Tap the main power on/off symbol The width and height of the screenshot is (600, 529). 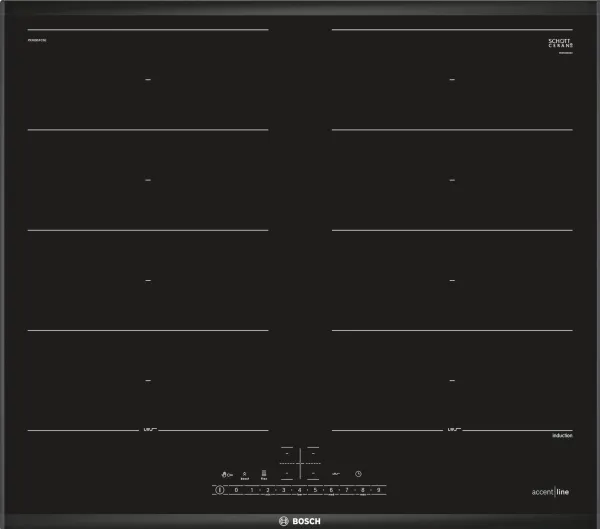pyautogui.click(x=220, y=490)
